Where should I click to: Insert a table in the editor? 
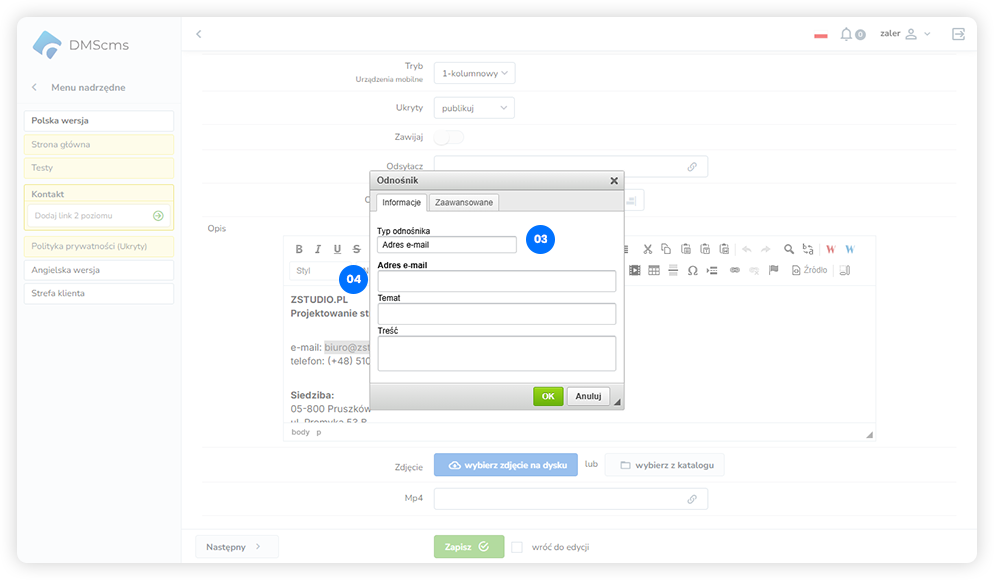[x=654, y=271]
